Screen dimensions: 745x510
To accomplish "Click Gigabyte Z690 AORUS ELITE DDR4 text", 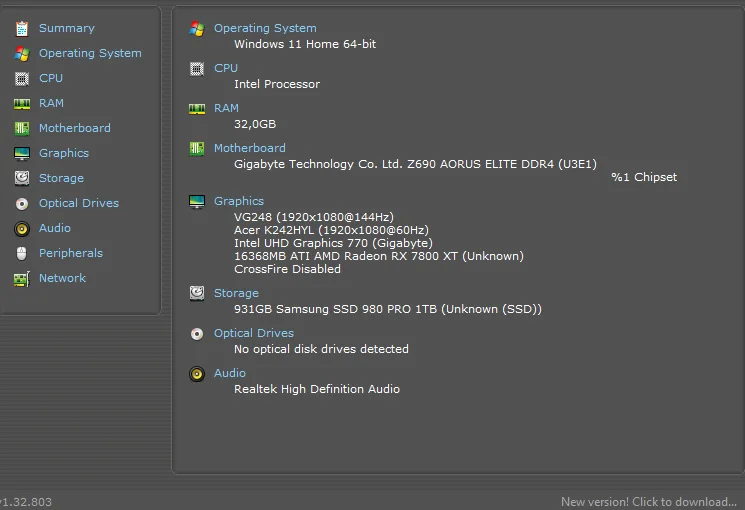I will pyautogui.click(x=415, y=164).
